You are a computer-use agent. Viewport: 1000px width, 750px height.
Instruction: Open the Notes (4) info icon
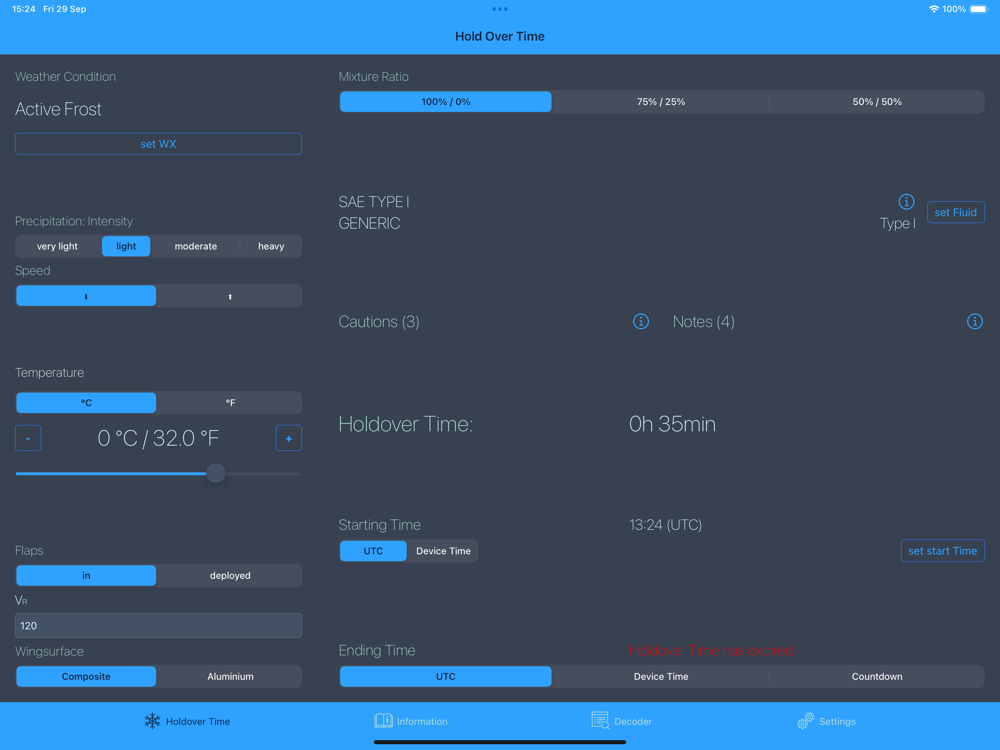[974, 321]
